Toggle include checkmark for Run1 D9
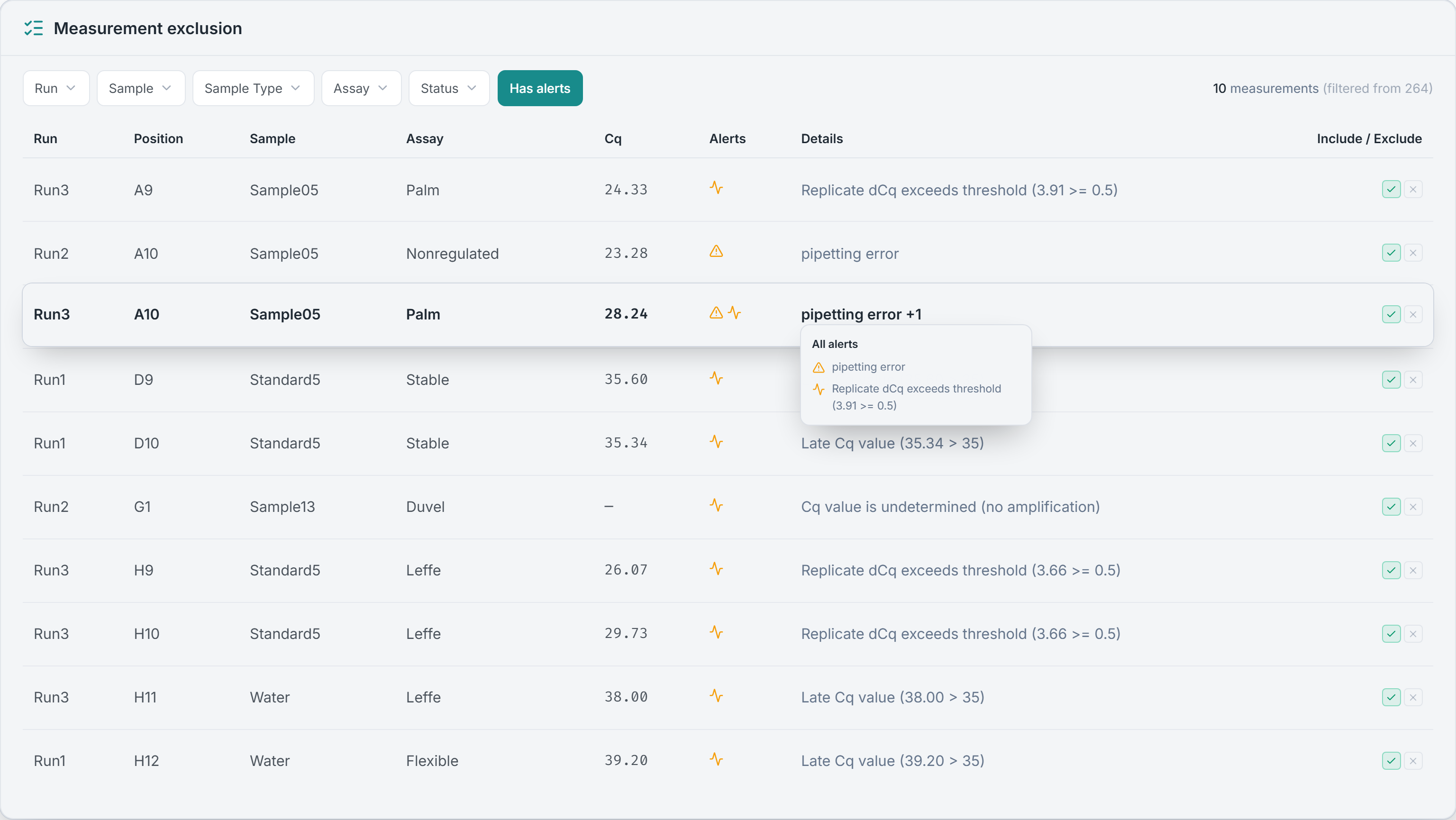The height and width of the screenshot is (820, 1456). [x=1391, y=380]
